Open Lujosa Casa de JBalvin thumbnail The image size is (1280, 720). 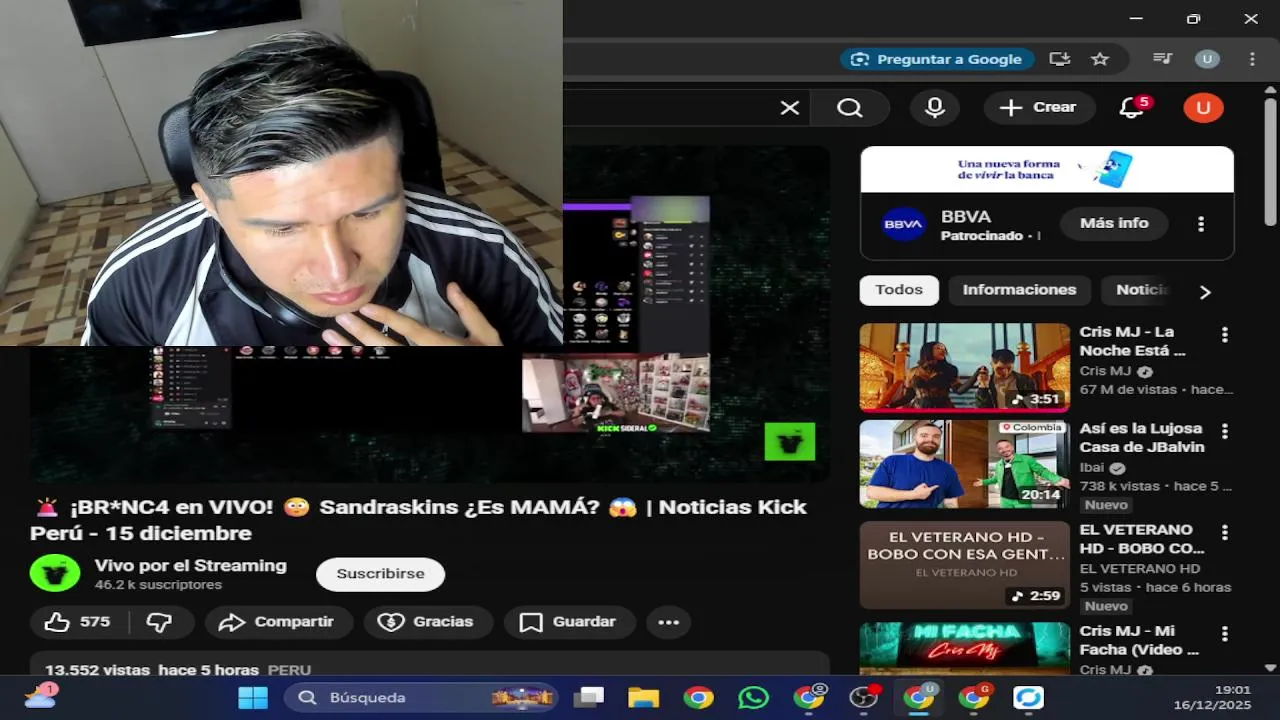pos(965,464)
